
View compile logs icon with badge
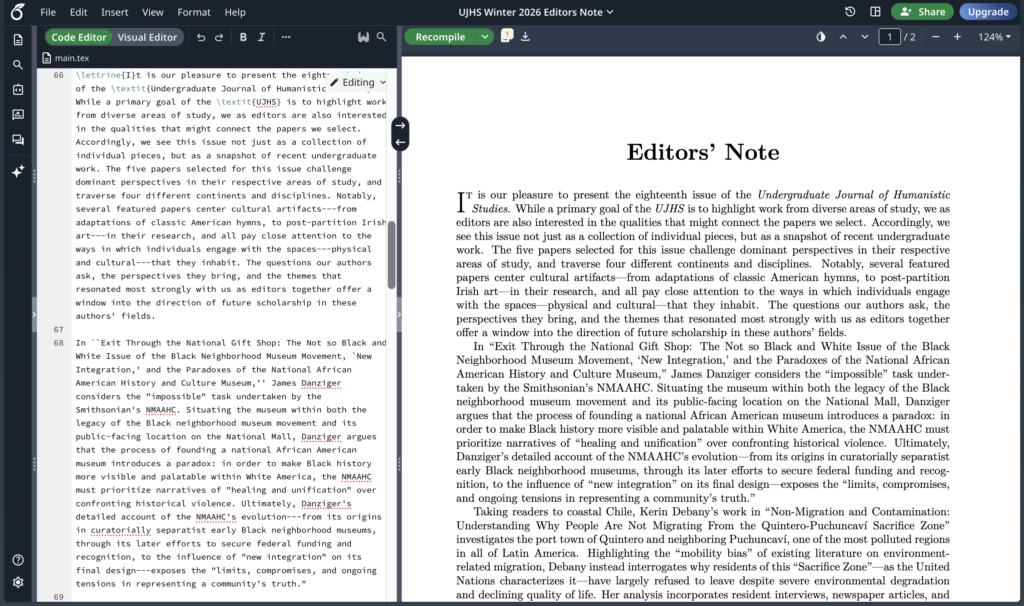click(507, 36)
